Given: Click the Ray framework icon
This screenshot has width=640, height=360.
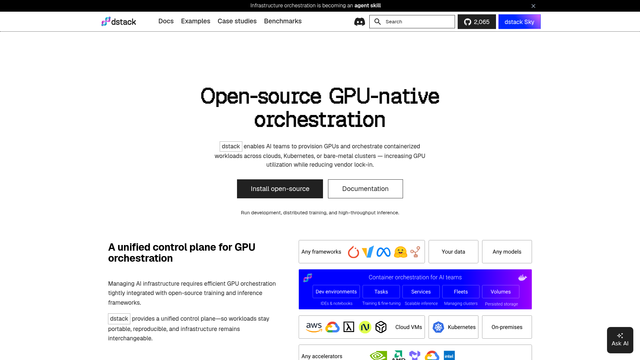Looking at the screenshot, I should (416, 252).
